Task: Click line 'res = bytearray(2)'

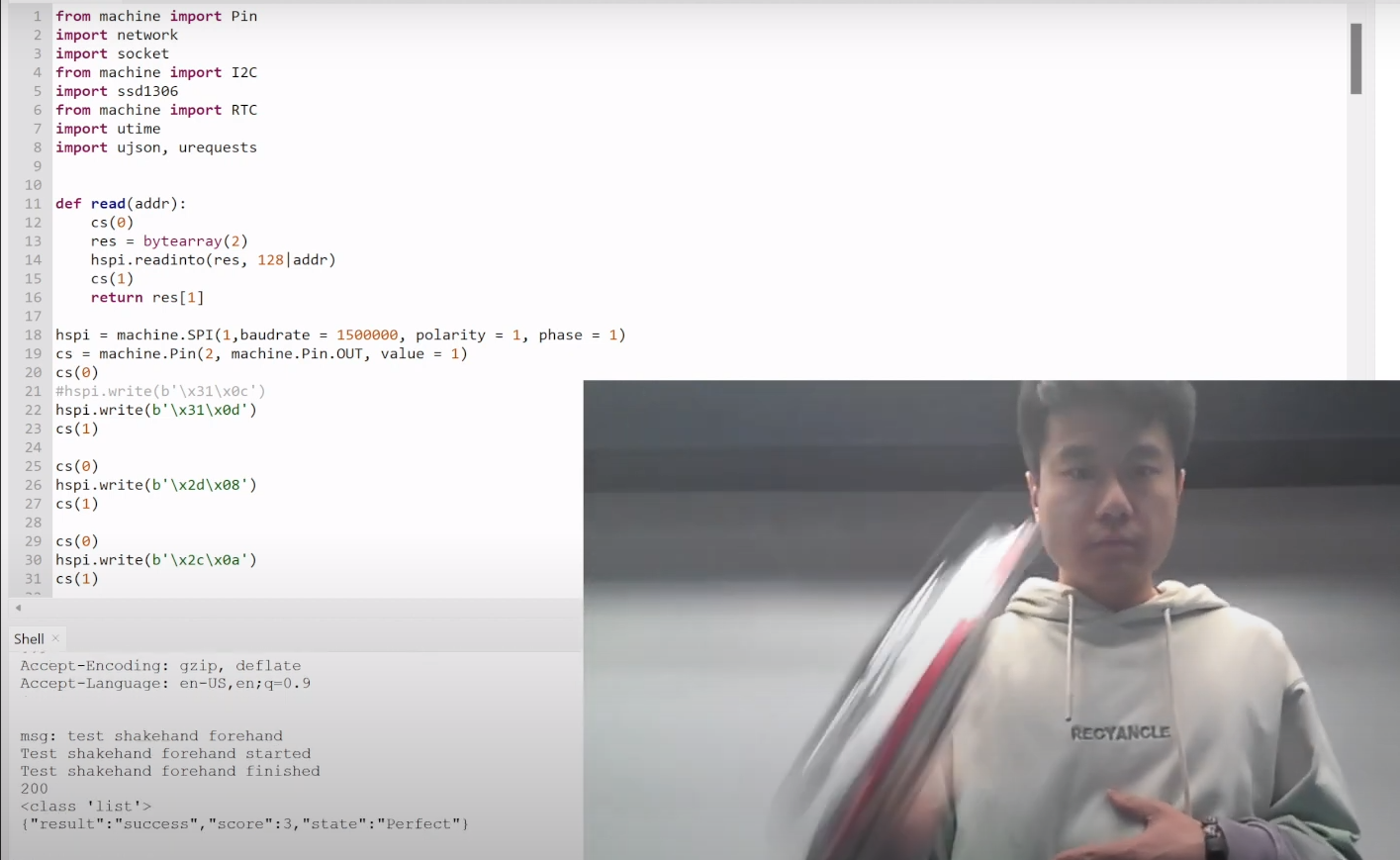Action: [169, 241]
